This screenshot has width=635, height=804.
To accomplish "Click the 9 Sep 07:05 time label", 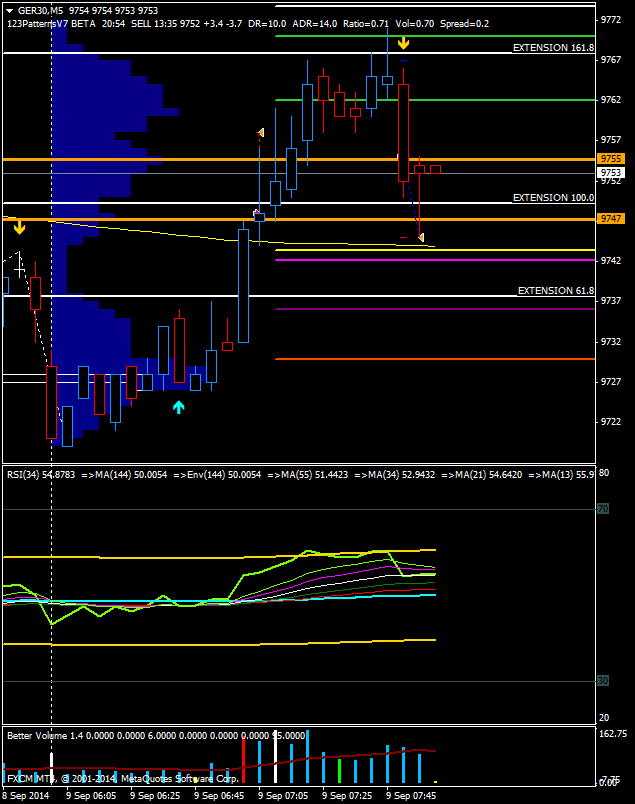I will click(x=284, y=796).
